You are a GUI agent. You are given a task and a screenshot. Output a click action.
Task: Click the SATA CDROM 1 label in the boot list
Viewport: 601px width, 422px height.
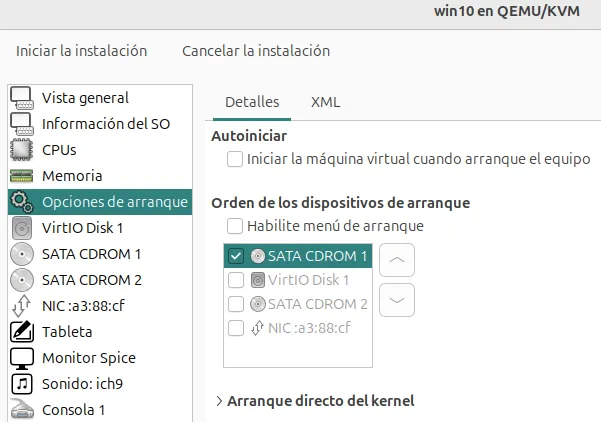[x=318, y=256]
